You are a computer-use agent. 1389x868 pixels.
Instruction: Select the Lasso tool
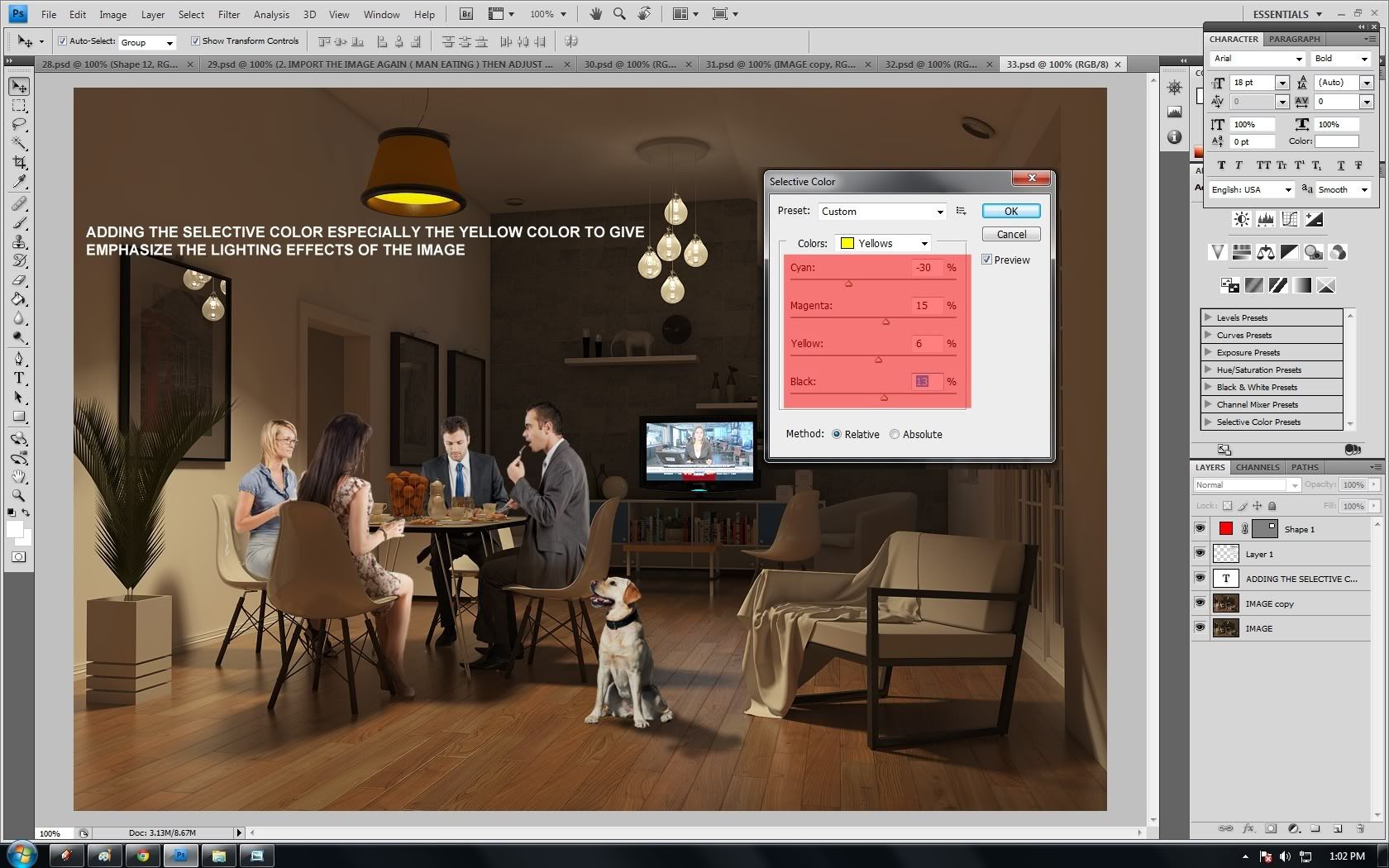[19, 125]
